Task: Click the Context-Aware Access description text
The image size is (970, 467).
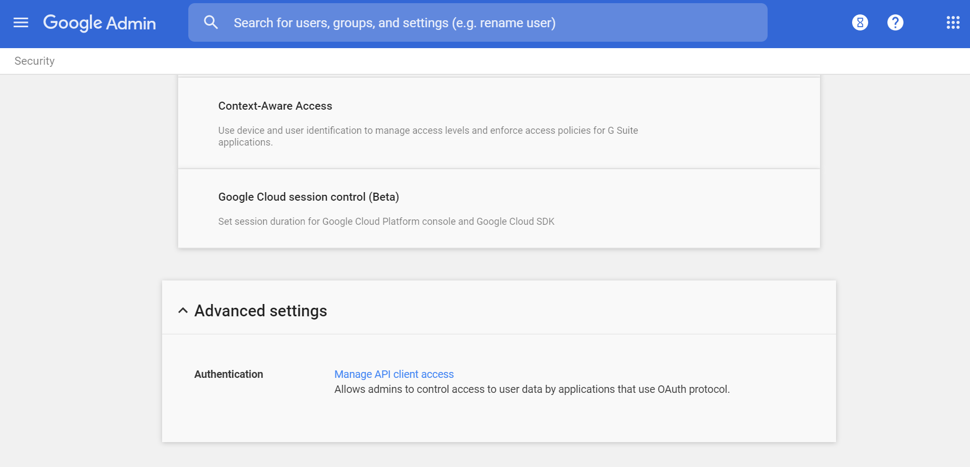Action: pyautogui.click(x=428, y=136)
